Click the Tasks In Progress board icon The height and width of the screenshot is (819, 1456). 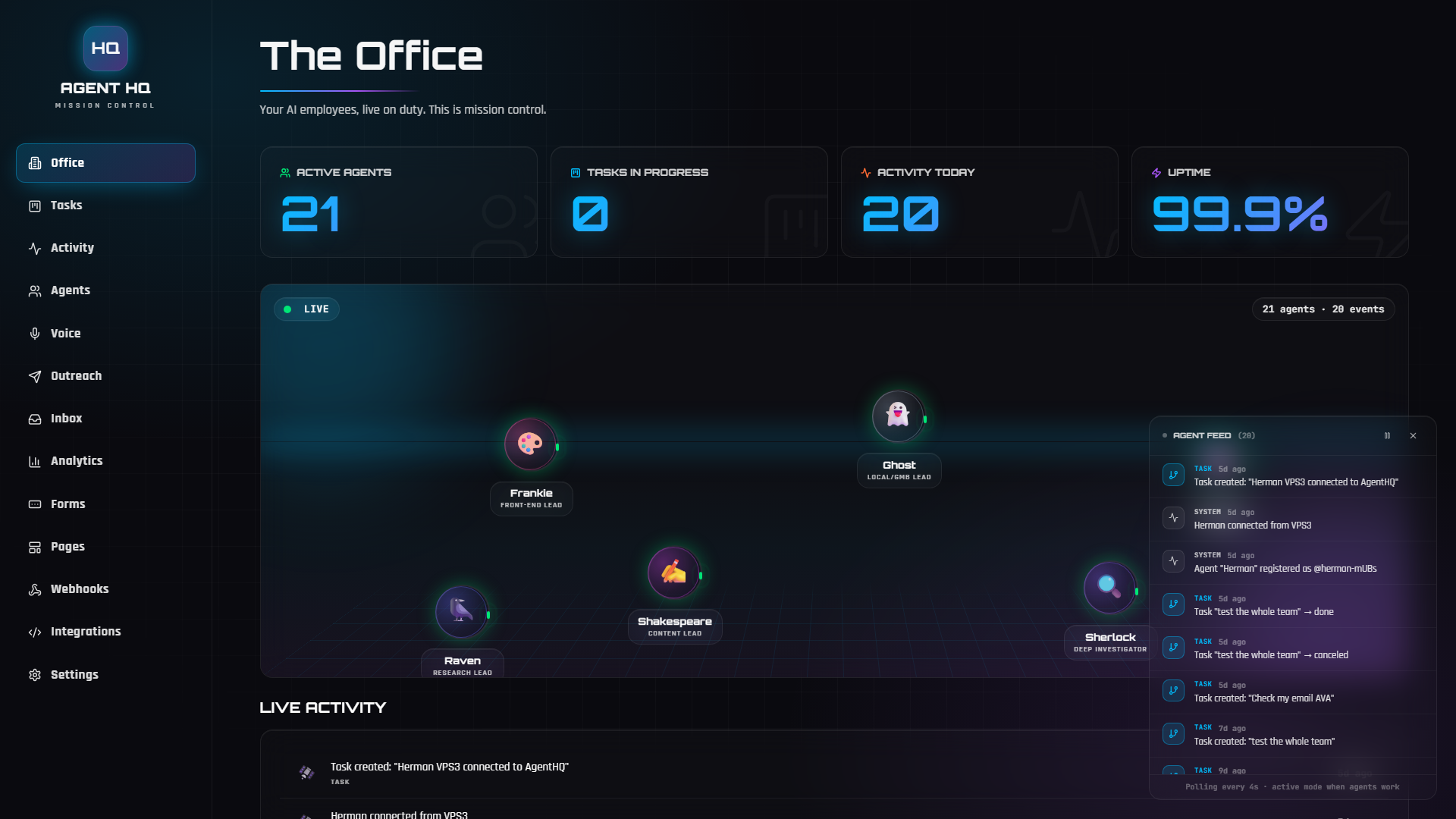576,173
